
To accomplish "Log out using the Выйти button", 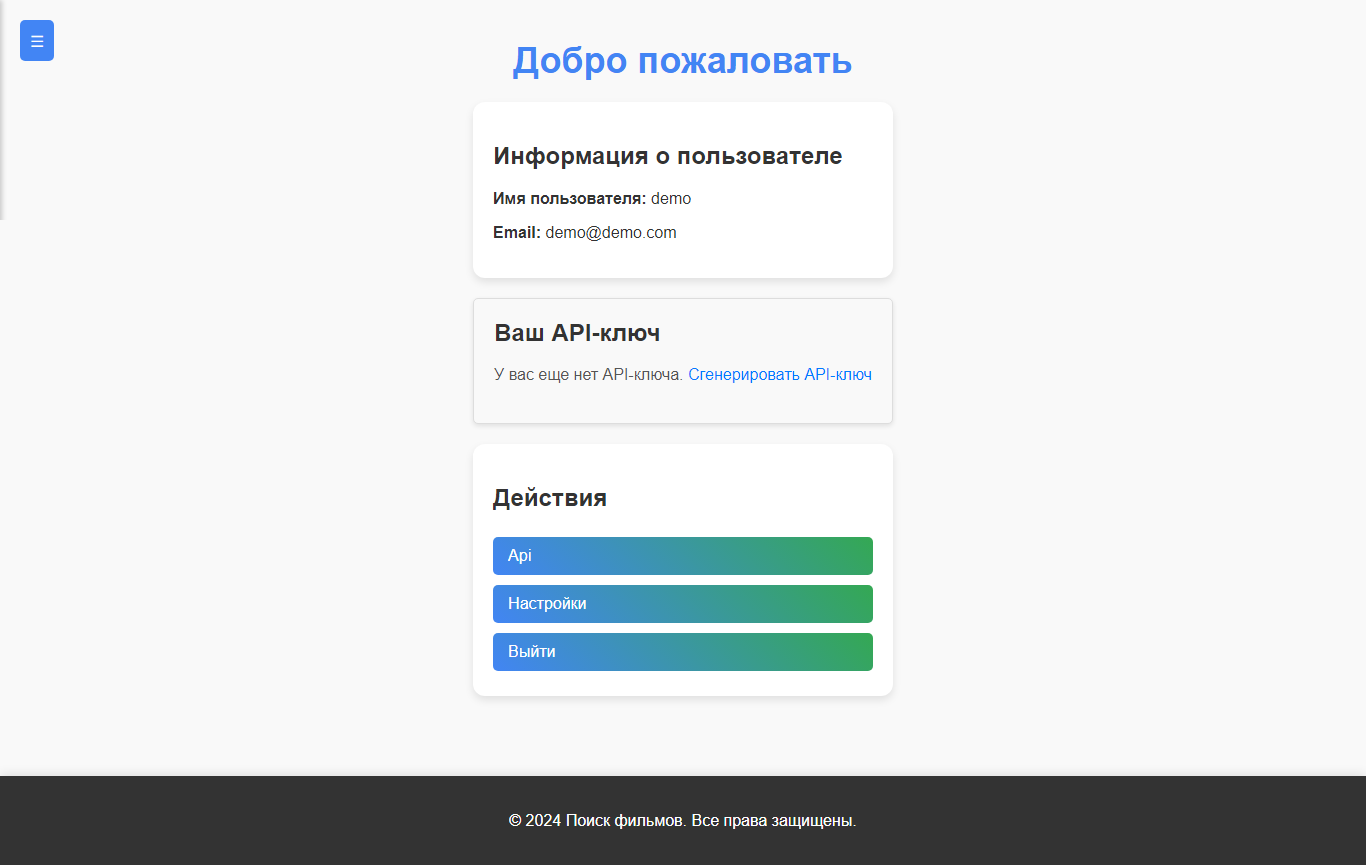I will [682, 652].
